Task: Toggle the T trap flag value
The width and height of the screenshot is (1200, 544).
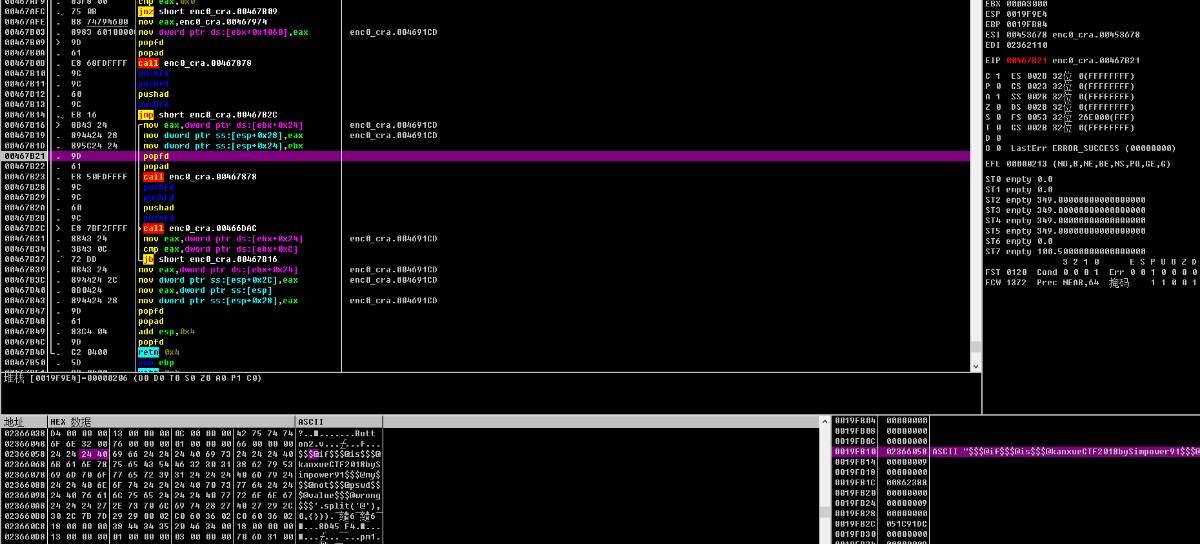Action: [998, 127]
